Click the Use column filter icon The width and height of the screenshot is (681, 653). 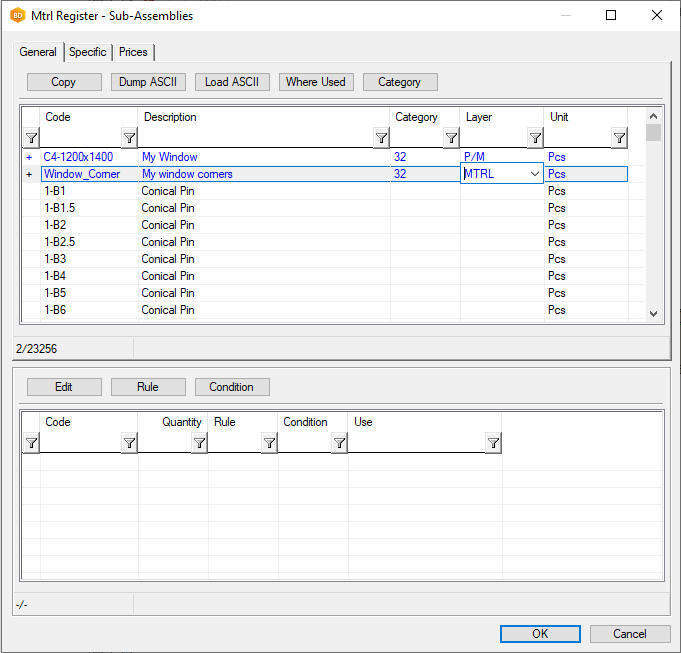pos(493,443)
